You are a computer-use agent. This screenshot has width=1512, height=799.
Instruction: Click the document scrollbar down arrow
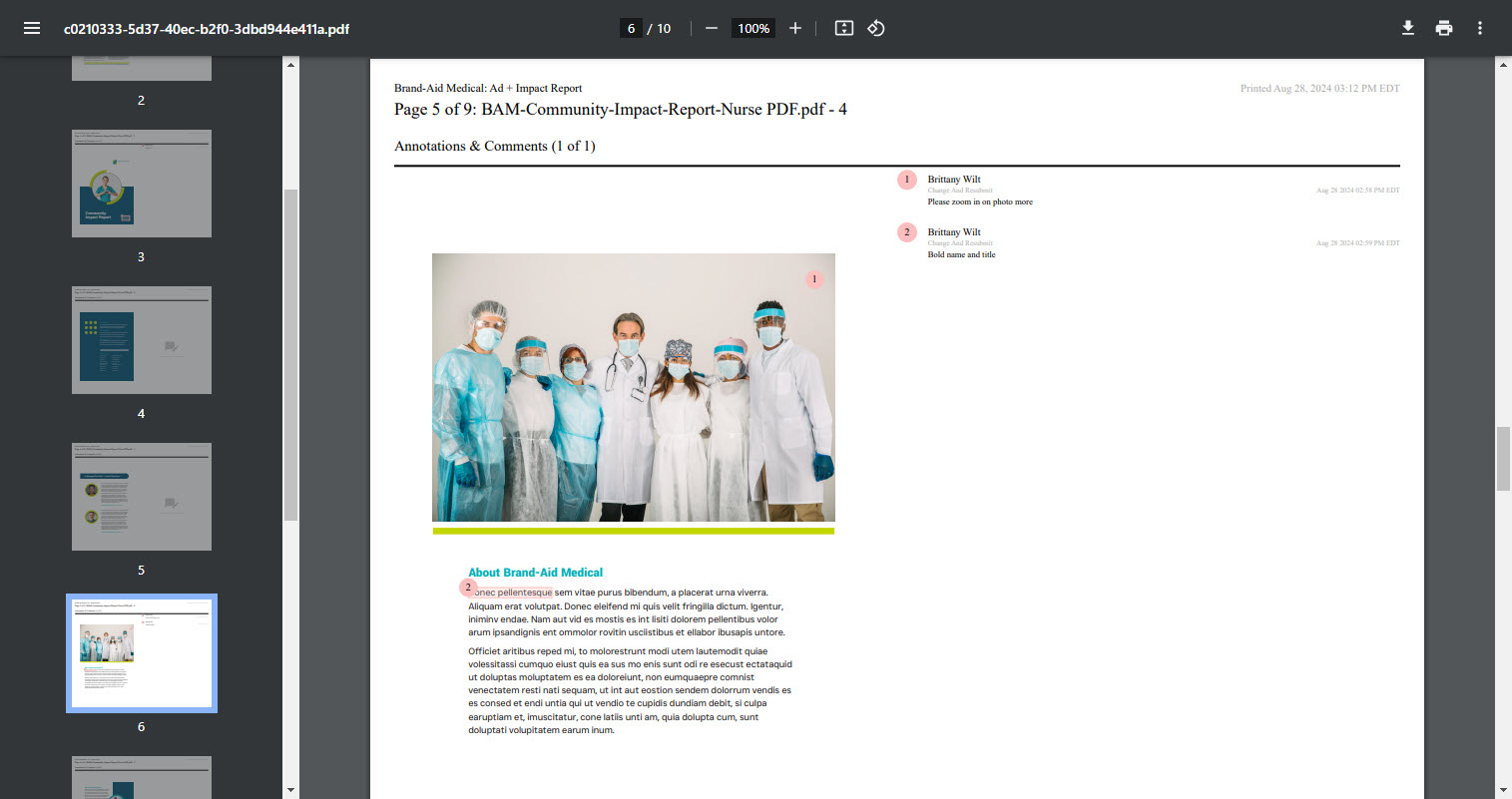[x=1504, y=790]
